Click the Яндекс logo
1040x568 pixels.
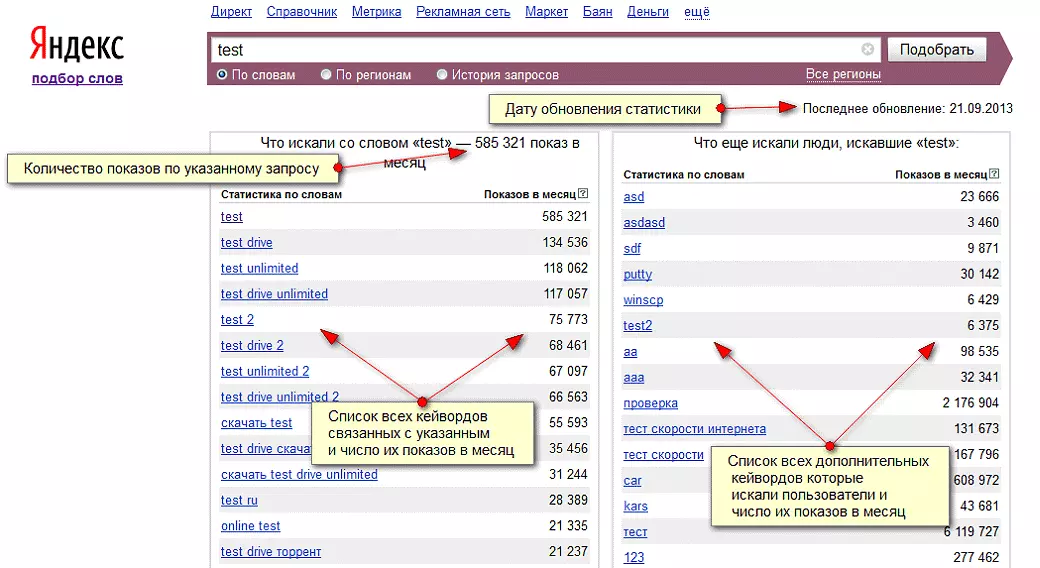click(76, 46)
